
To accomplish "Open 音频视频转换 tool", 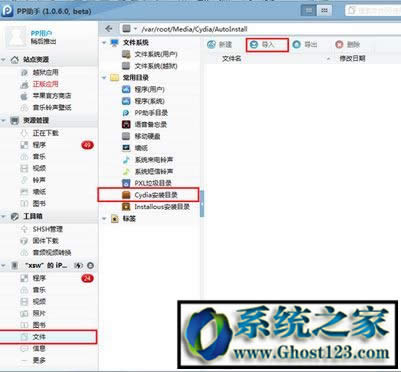I will (52, 253).
